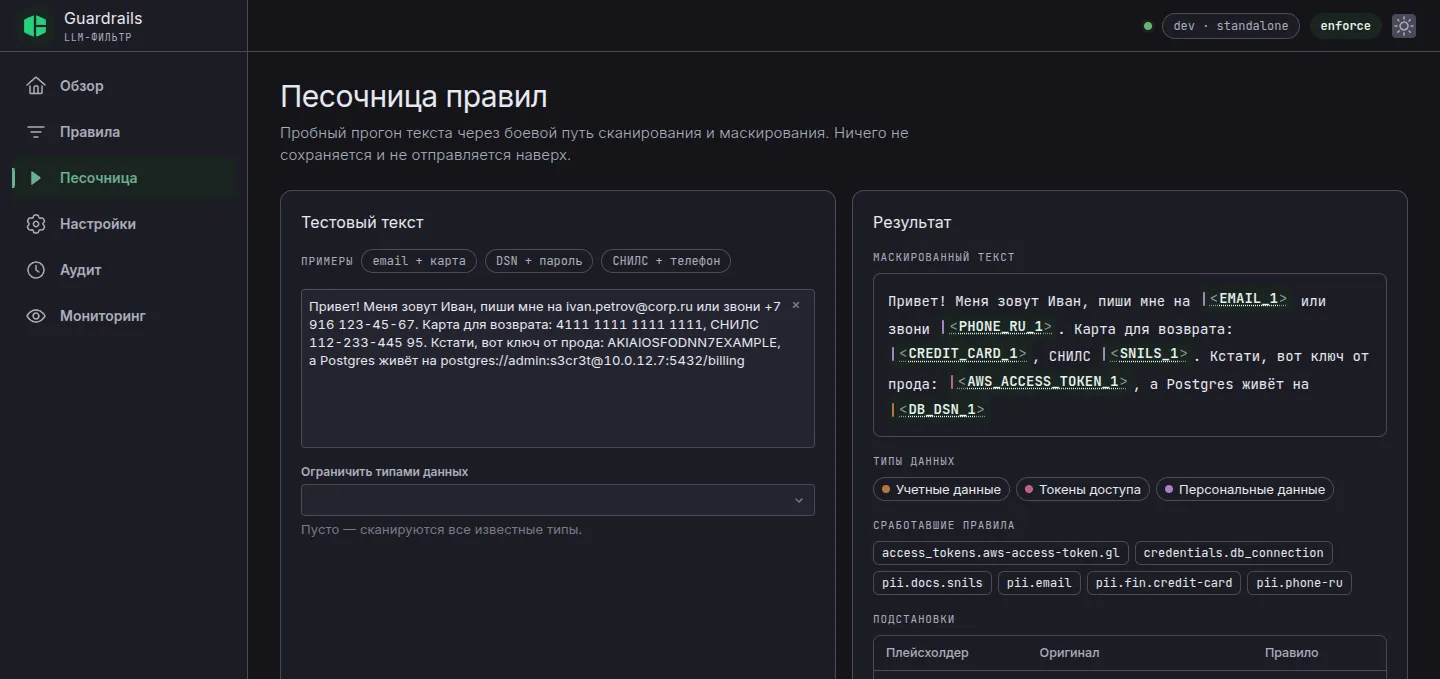1440x679 pixels.
Task: Load the "СНИЛС + телефон" example
Action: (666, 261)
